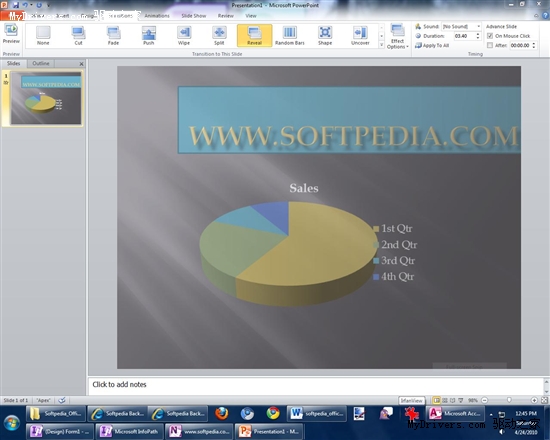Choose the Fade transition
The height and width of the screenshot is (440, 550).
point(113,35)
